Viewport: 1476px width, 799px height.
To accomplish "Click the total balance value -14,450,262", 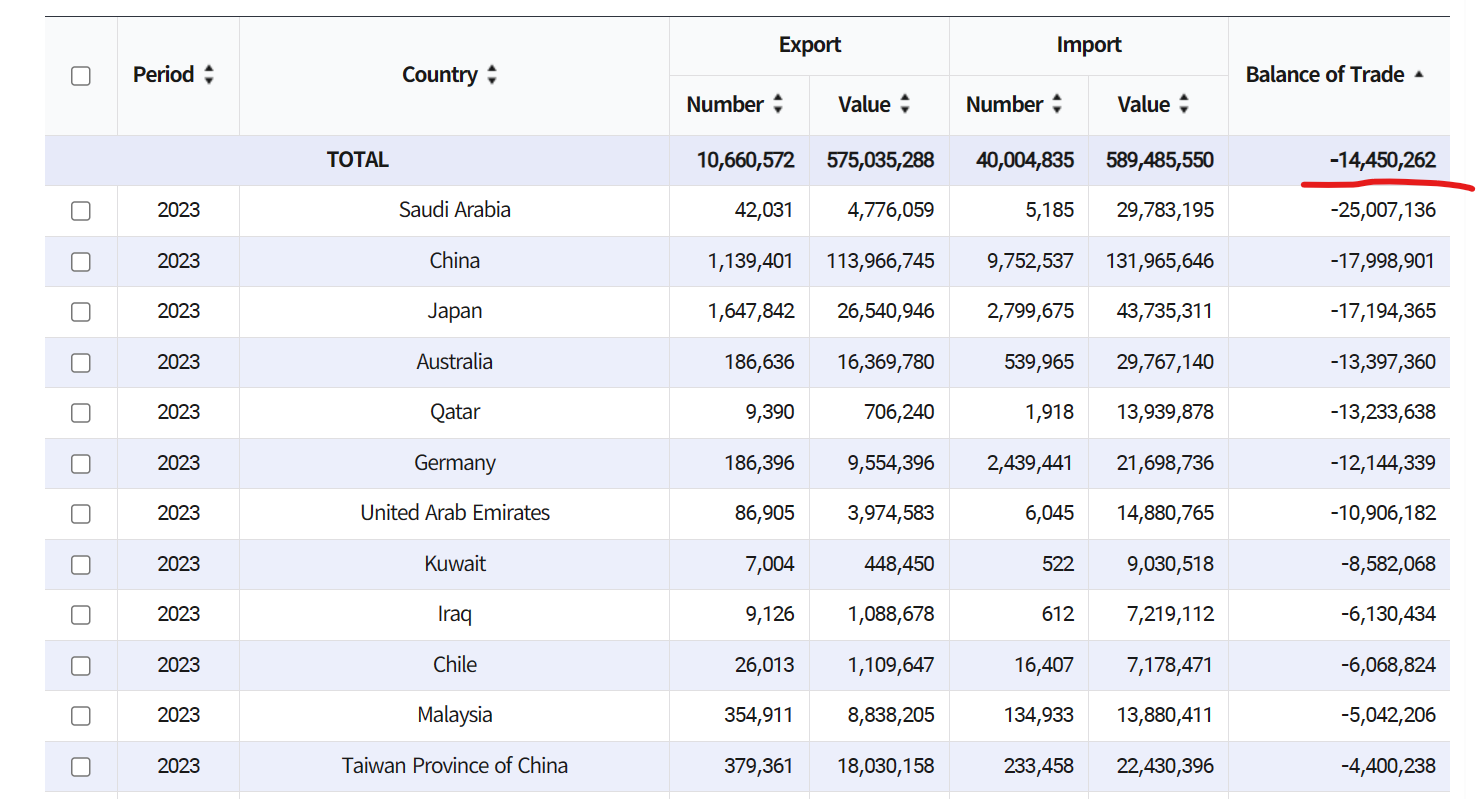I will click(1382, 160).
